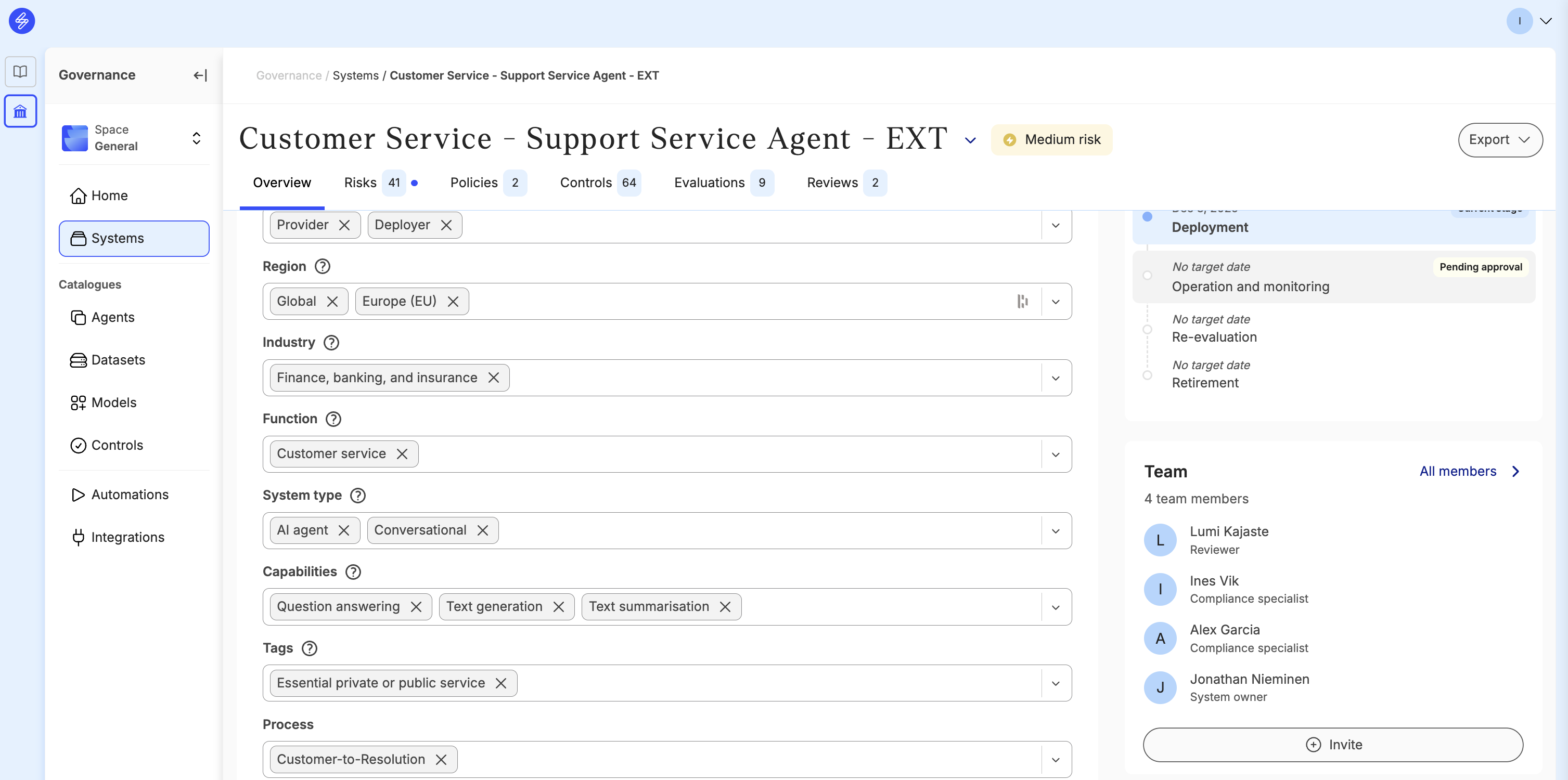Screen dimensions: 1568x780
Task: Click the Medium risk badge
Action: 1051,140
